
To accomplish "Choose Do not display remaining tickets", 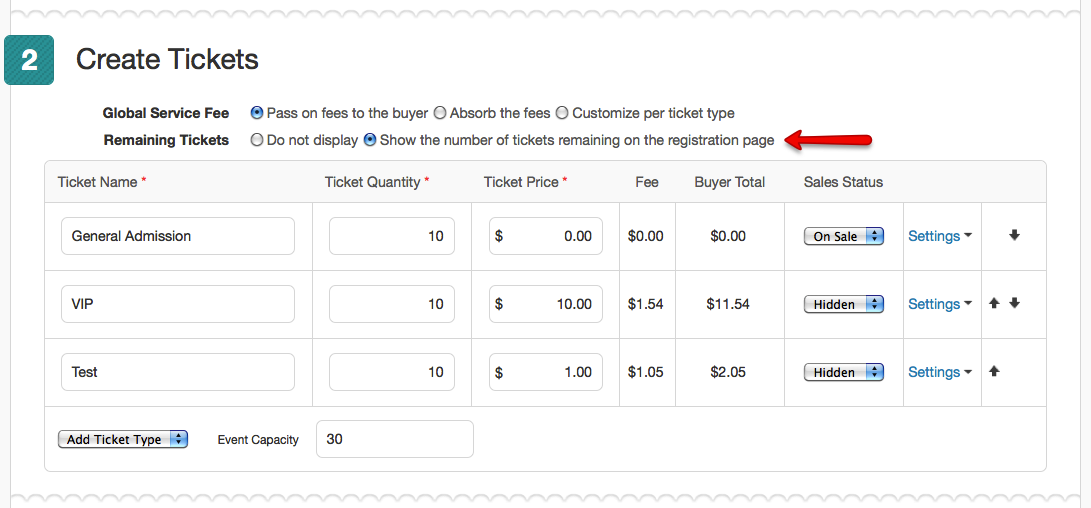I will [x=257, y=140].
